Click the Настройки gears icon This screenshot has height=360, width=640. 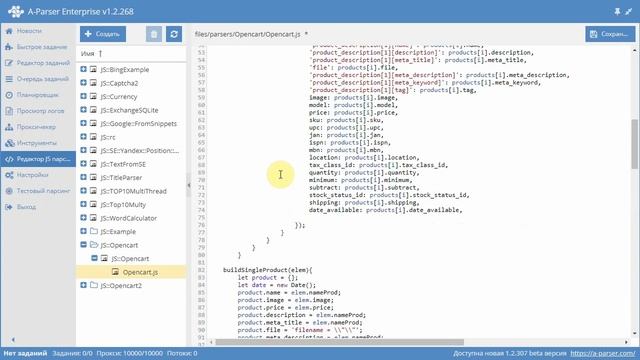(x=9, y=175)
